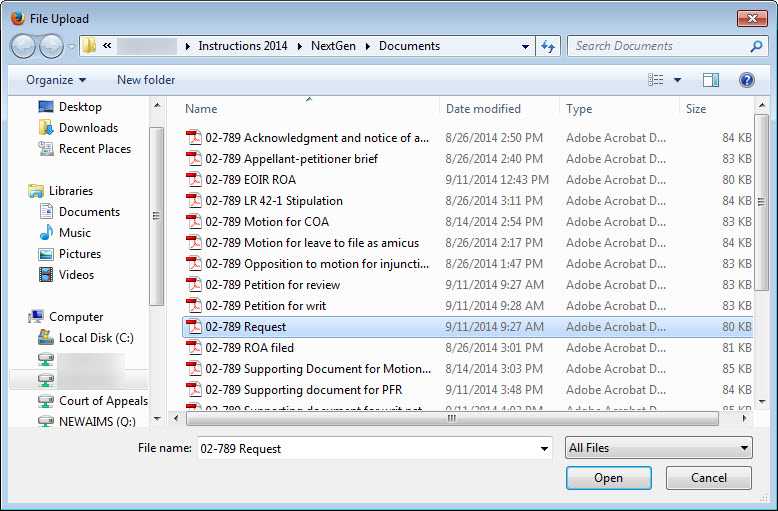This screenshot has width=778, height=511.
Task: Click the Back navigation arrow
Action: pyautogui.click(x=25, y=46)
